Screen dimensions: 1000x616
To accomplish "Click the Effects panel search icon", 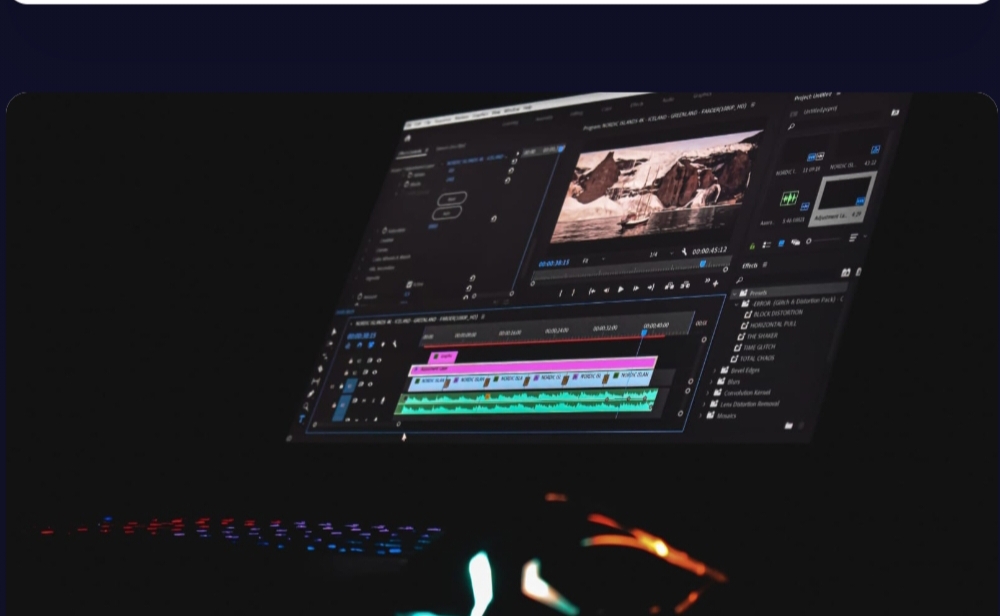I will coord(739,279).
